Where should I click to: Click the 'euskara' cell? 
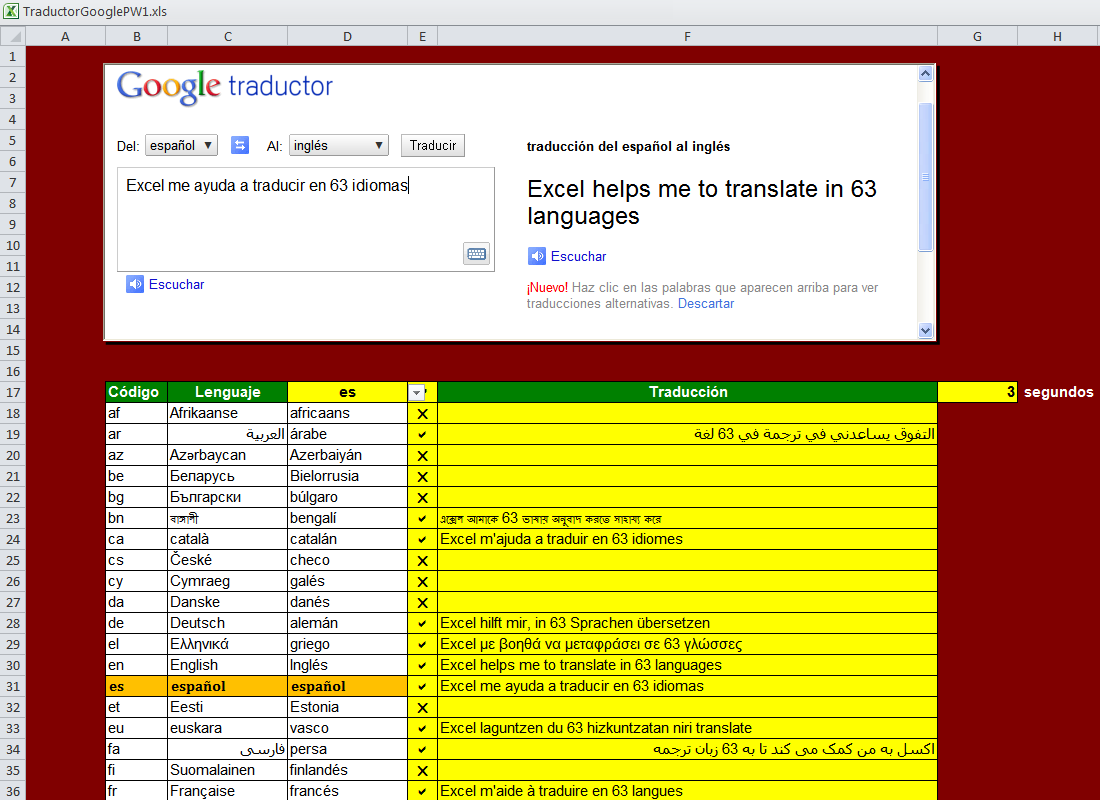click(227, 728)
